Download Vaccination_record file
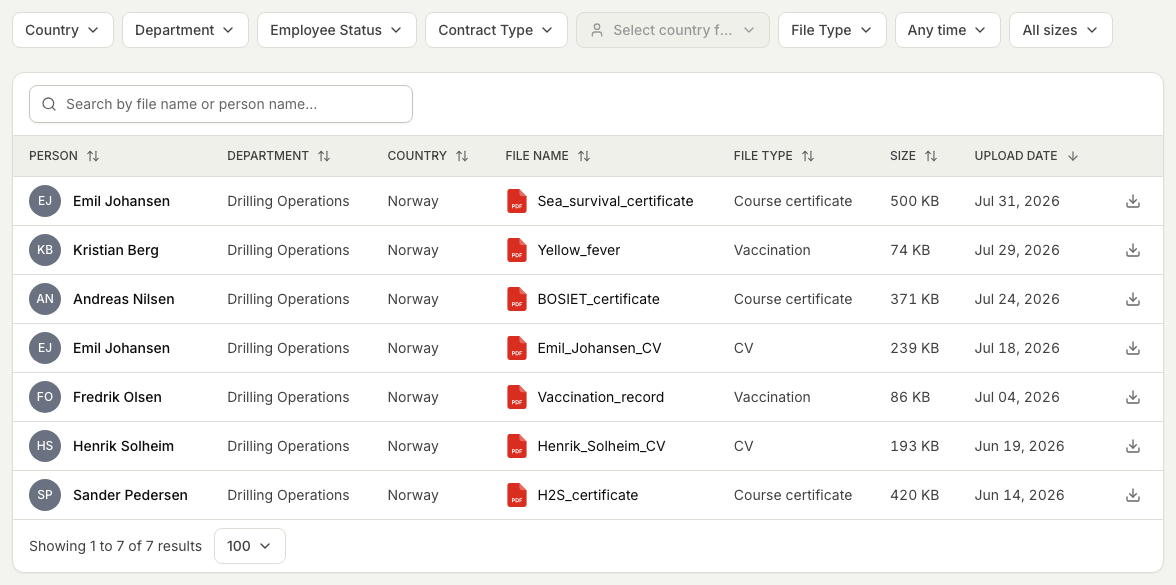Viewport: 1176px width, 585px height. click(x=1132, y=397)
